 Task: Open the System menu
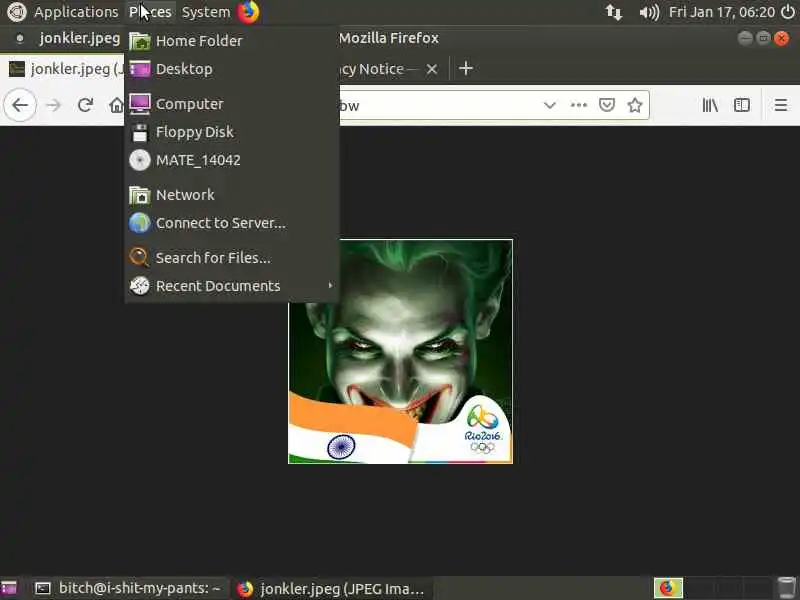click(206, 12)
